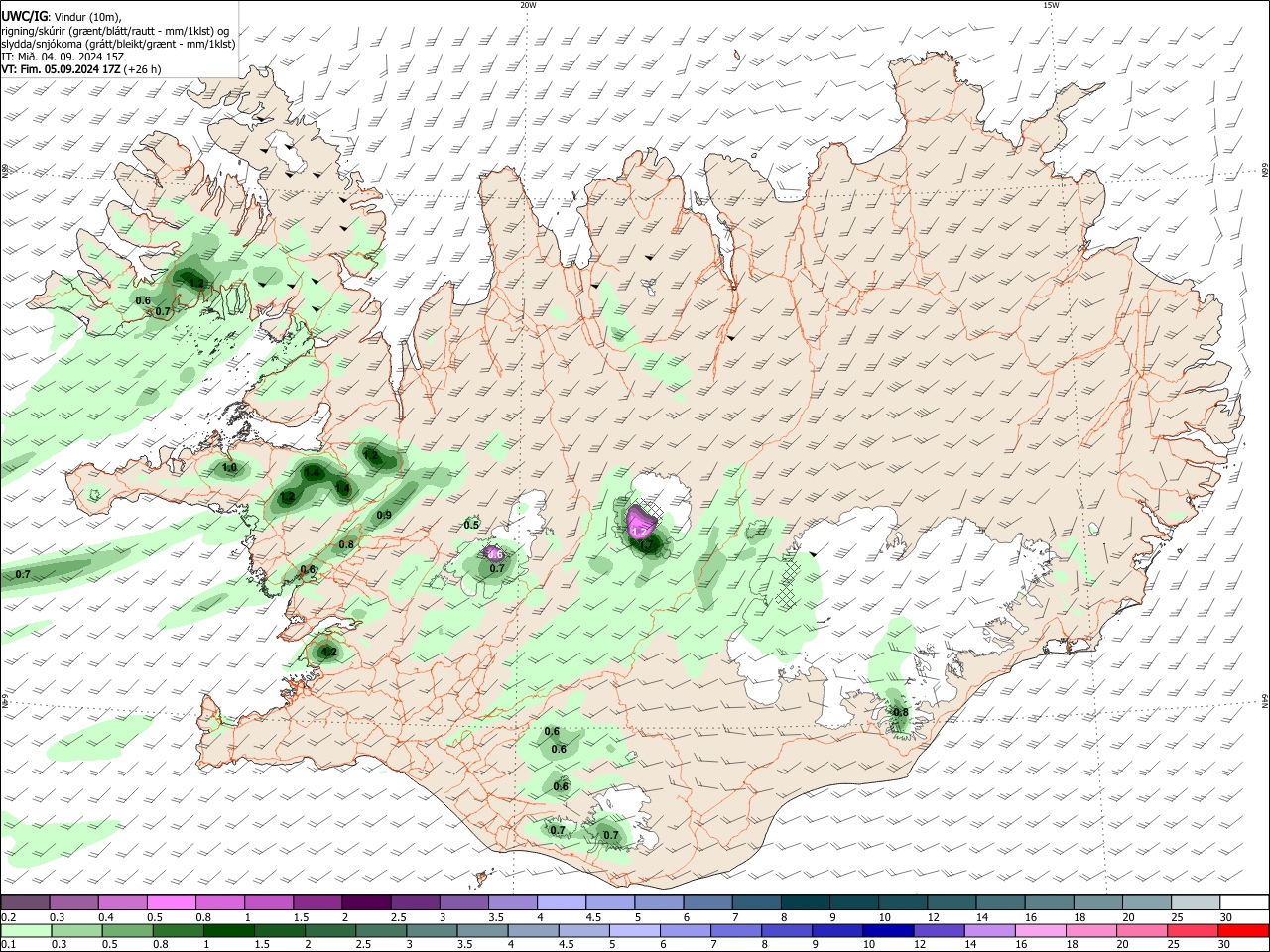Pick lower legend pale green swatch between 0.1 and 0.3
The height and width of the screenshot is (952, 1270).
click(25, 930)
